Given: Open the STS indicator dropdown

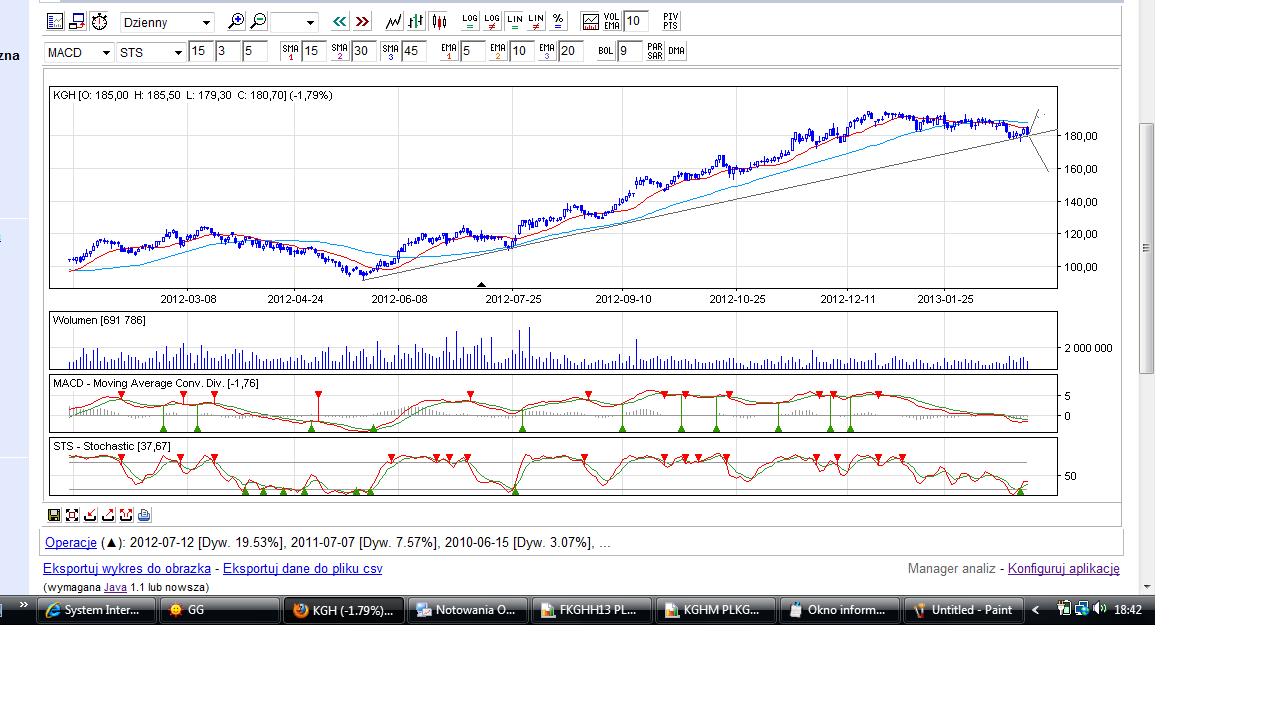Looking at the screenshot, I should pyautogui.click(x=151, y=52).
